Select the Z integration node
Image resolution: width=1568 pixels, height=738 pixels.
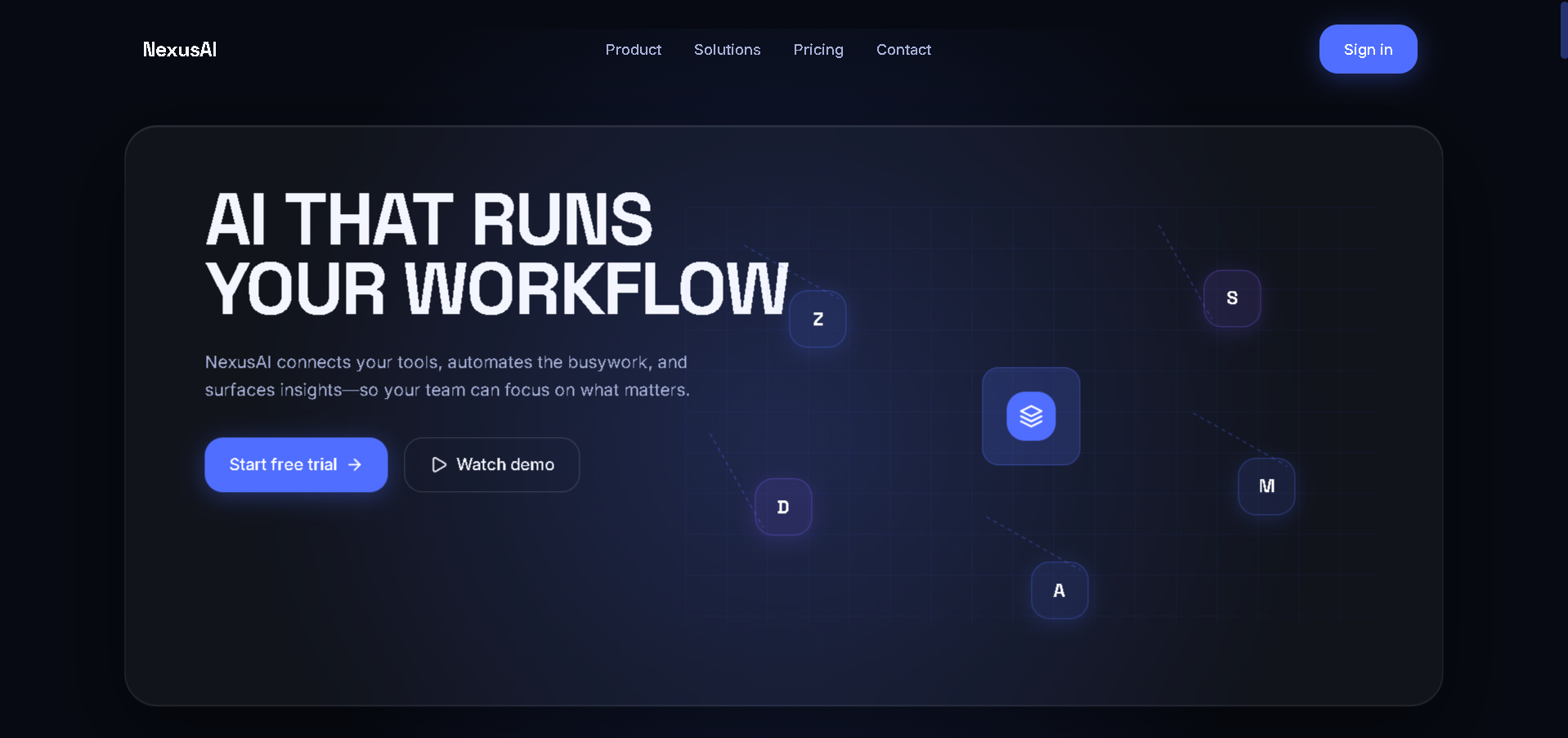818,319
